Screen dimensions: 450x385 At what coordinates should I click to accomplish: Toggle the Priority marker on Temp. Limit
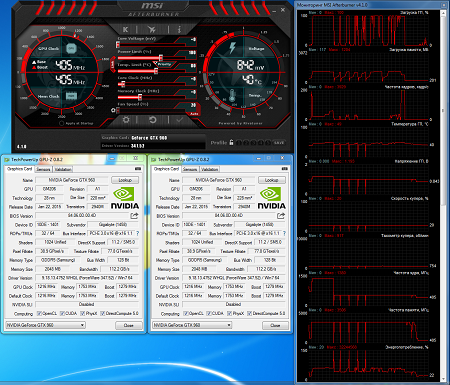164,64
